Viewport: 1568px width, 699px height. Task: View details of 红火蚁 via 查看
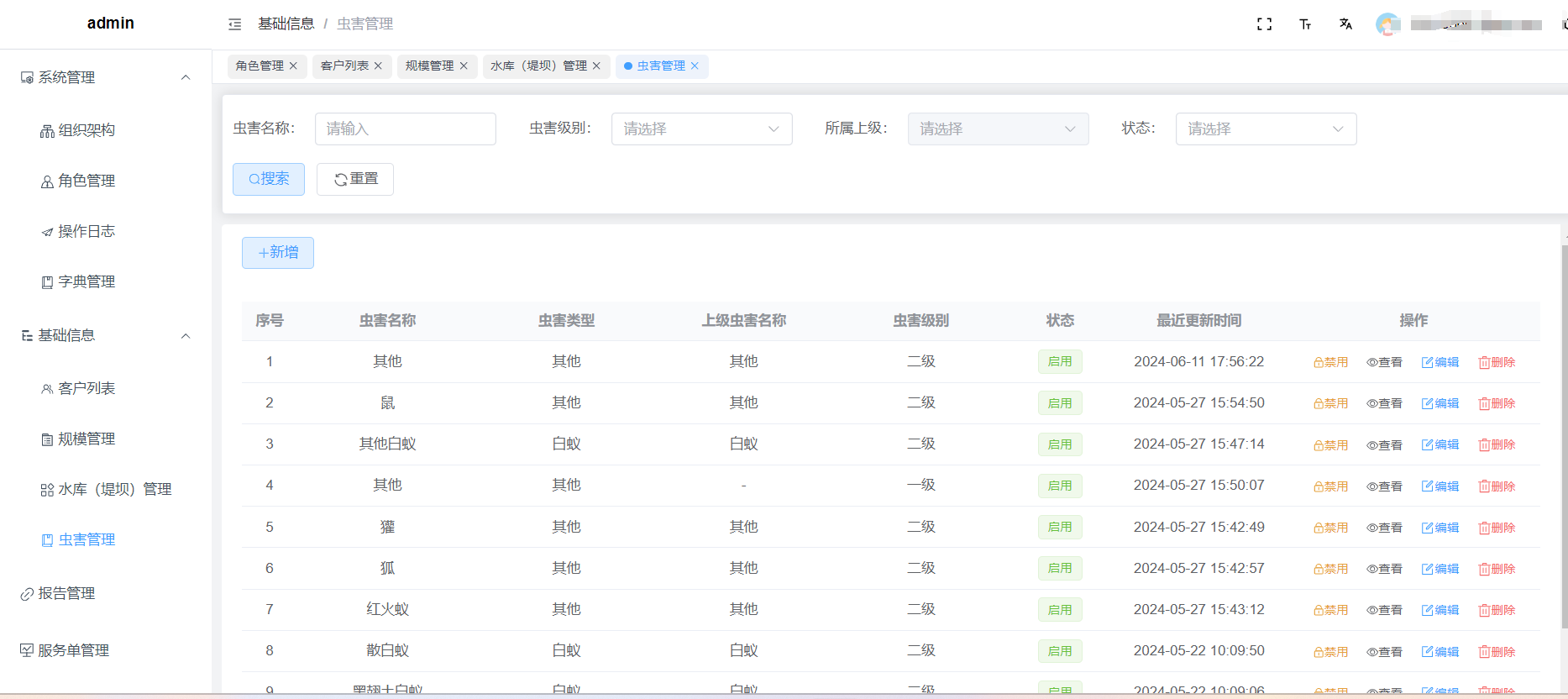pos(1384,610)
